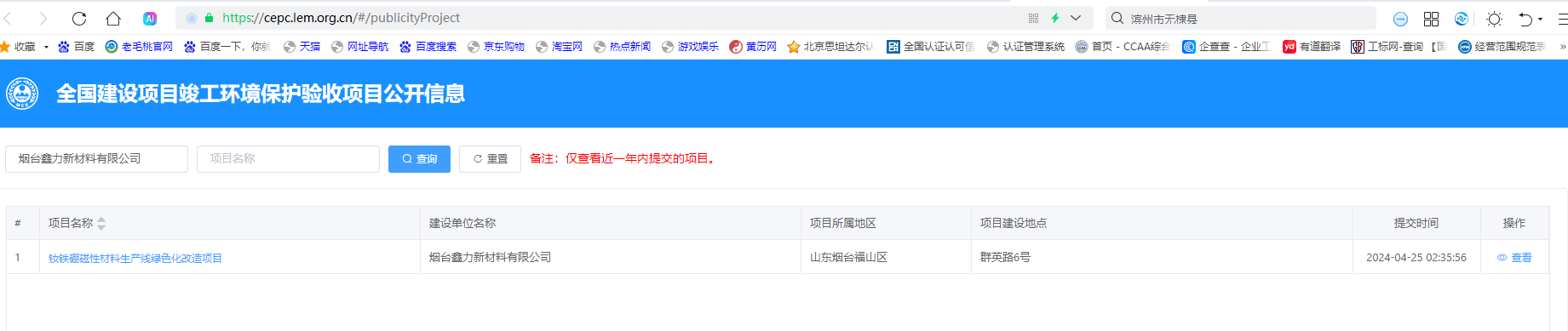Click the magnifier icon in search box
This screenshot has width=1568, height=331.
tap(1117, 18)
